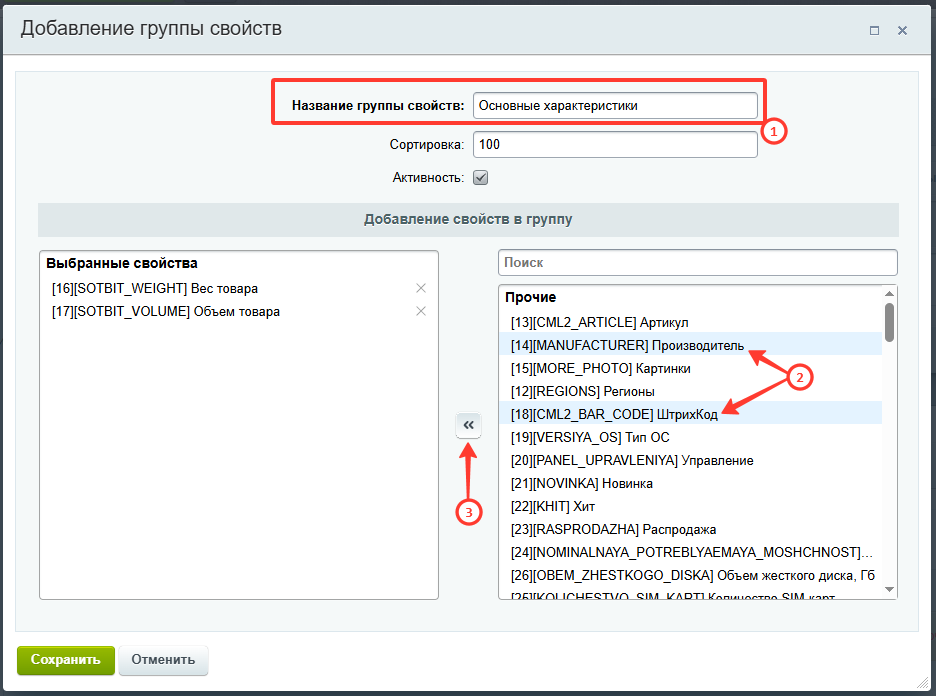Close the property group dialog

click(x=903, y=30)
